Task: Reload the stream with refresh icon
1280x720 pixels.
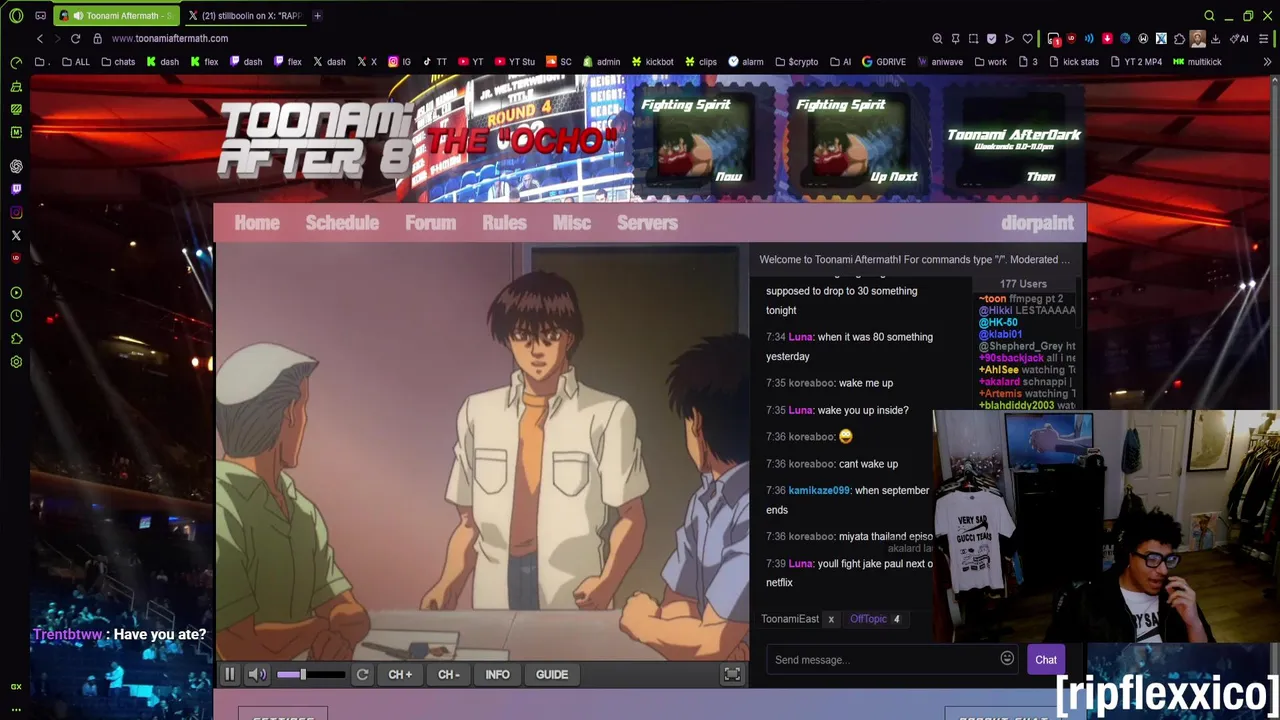Action: [x=362, y=675]
